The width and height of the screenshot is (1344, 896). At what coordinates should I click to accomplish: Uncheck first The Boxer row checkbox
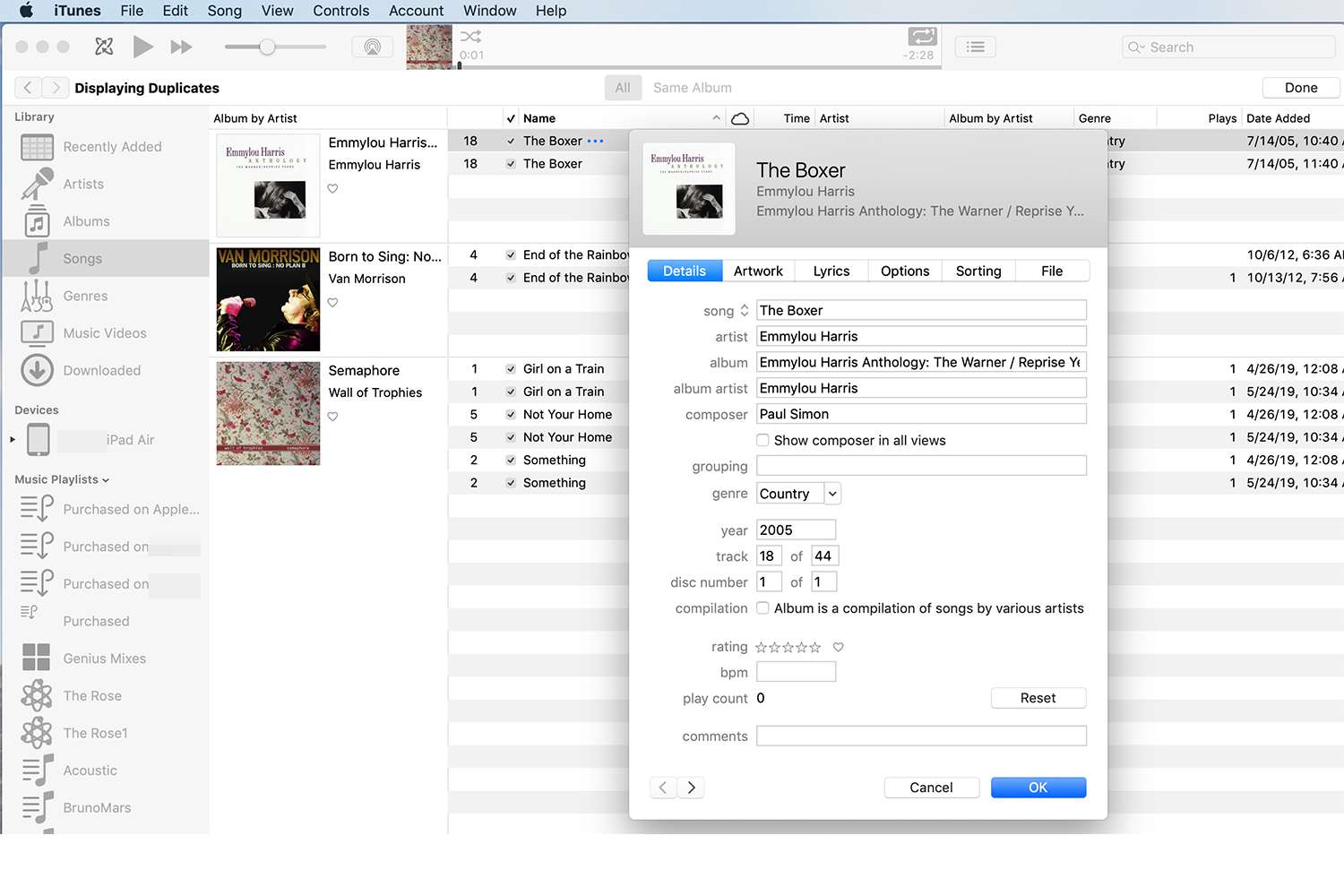pyautogui.click(x=511, y=141)
